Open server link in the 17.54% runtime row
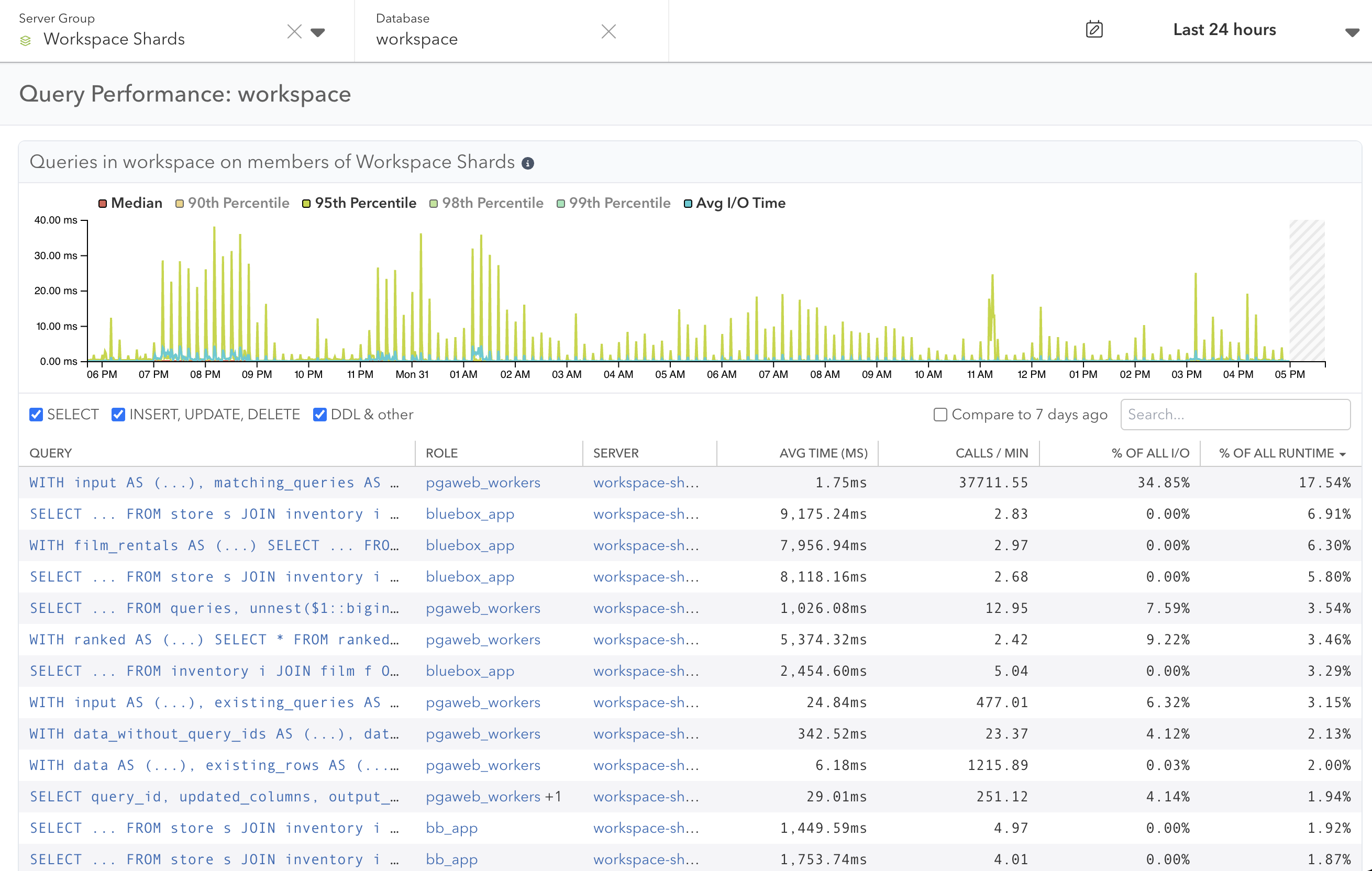Viewport: 1372px width, 871px height. click(646, 483)
